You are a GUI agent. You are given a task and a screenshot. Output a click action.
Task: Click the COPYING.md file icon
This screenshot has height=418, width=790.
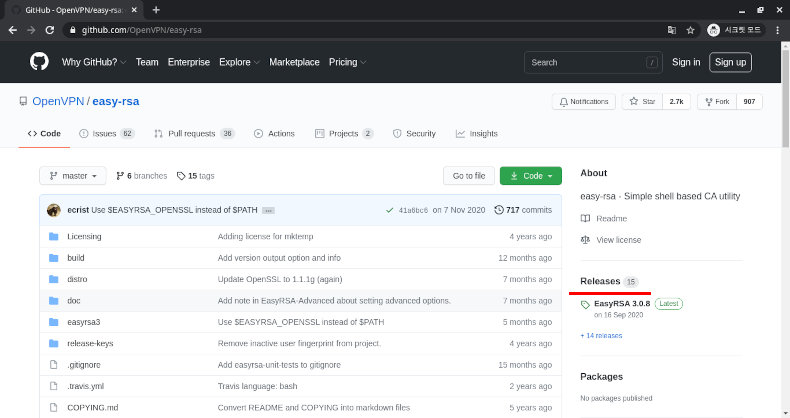click(53, 407)
